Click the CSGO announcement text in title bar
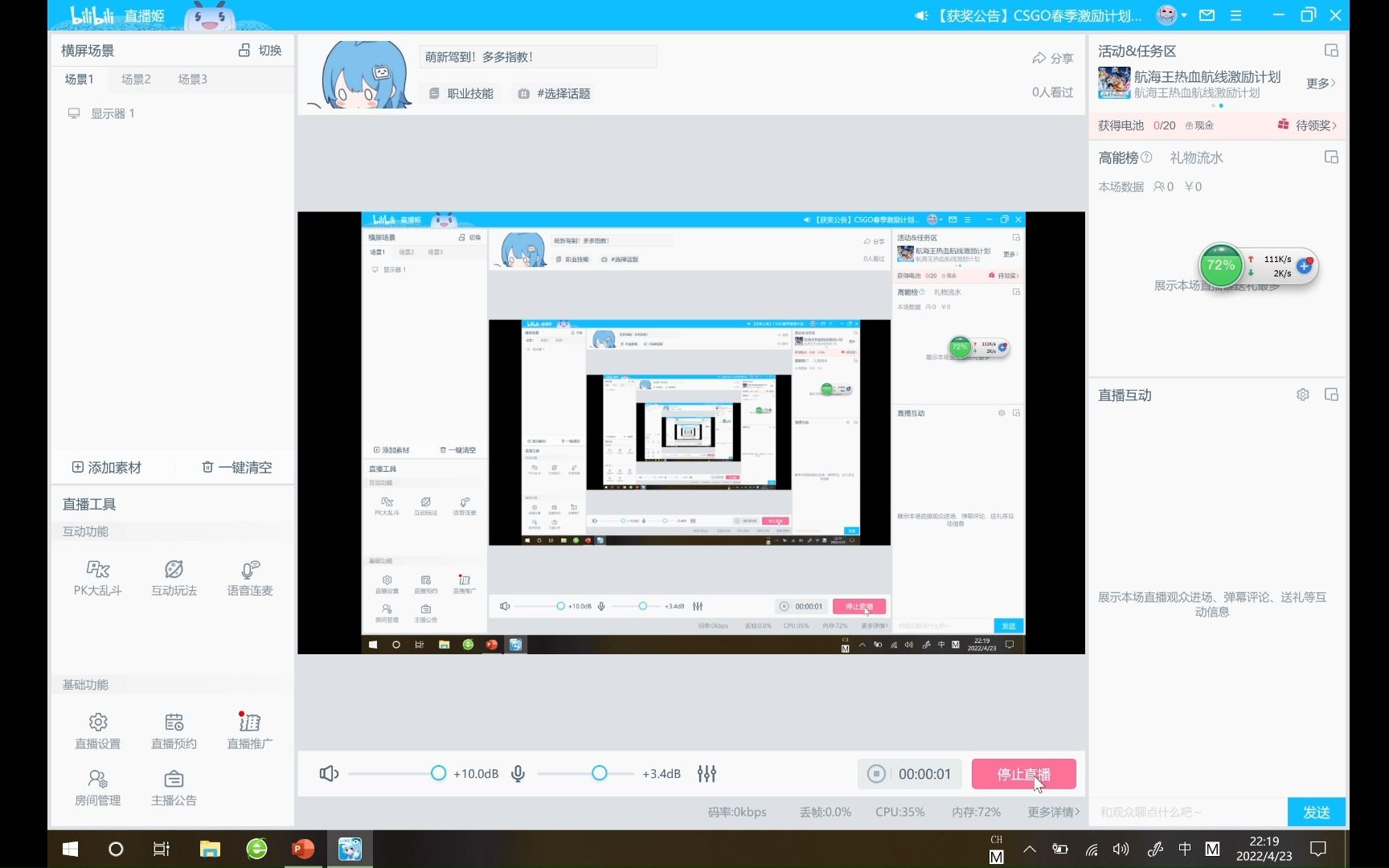Viewport: 1389px width, 868px height. click(1036, 15)
